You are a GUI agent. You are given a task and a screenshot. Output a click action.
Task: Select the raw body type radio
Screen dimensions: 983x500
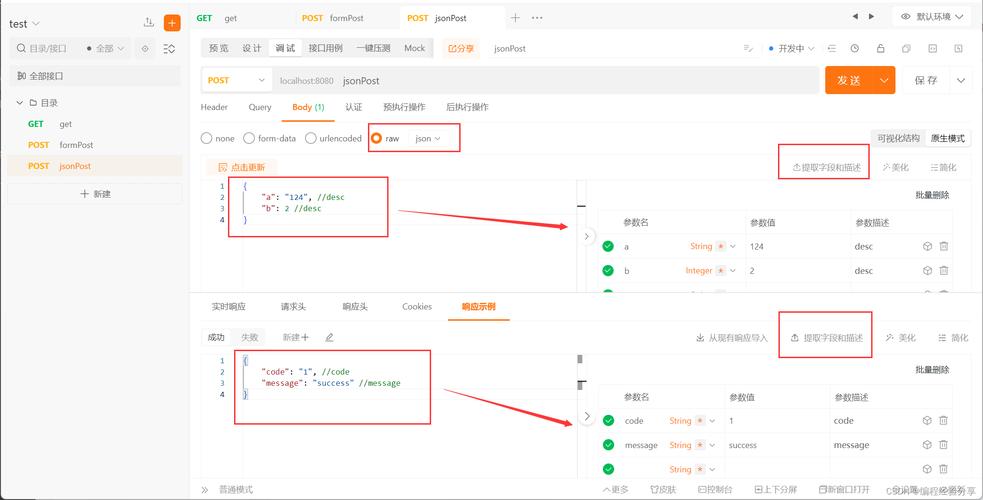click(376, 138)
